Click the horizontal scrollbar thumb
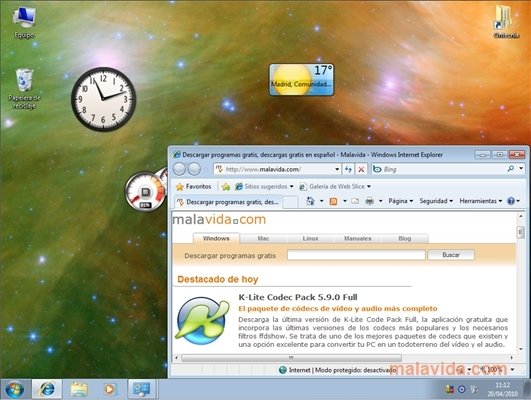531x400 pixels. coord(291,358)
